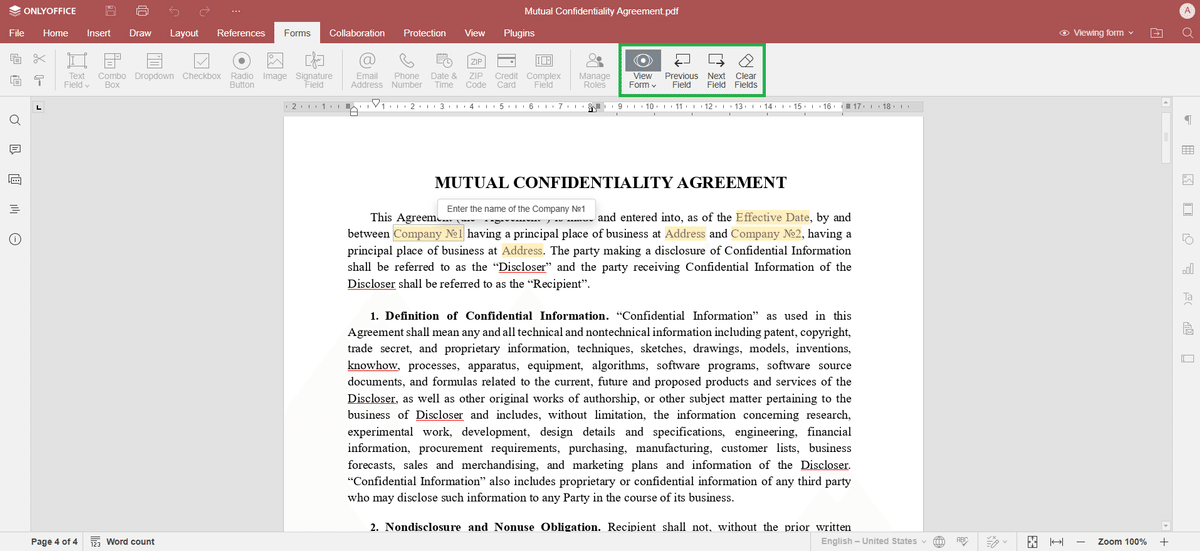Image resolution: width=1200 pixels, height=551 pixels.
Task: Click the Company №1 form field
Action: (x=428, y=234)
